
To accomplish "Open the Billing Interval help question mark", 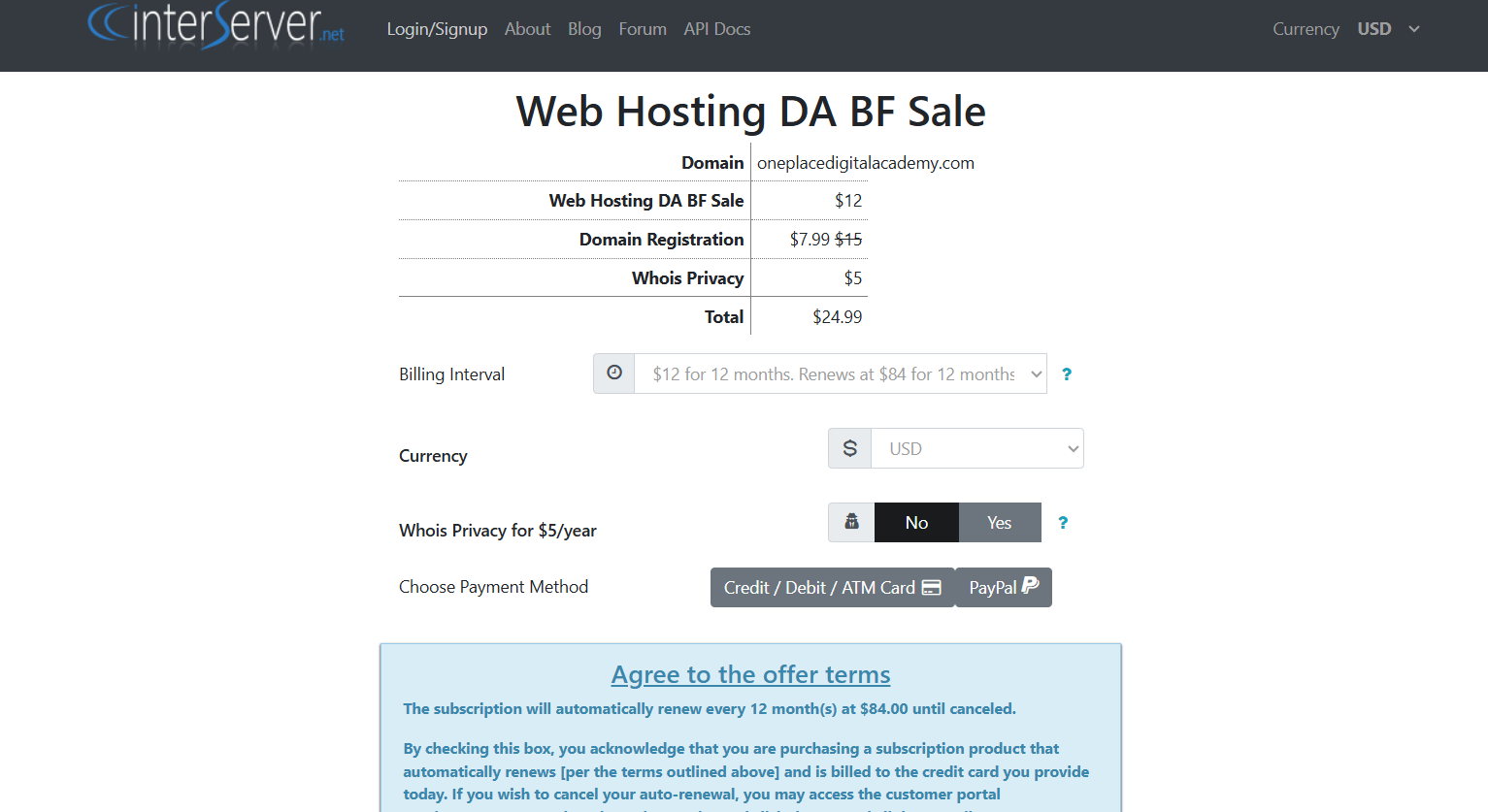I will point(1067,374).
